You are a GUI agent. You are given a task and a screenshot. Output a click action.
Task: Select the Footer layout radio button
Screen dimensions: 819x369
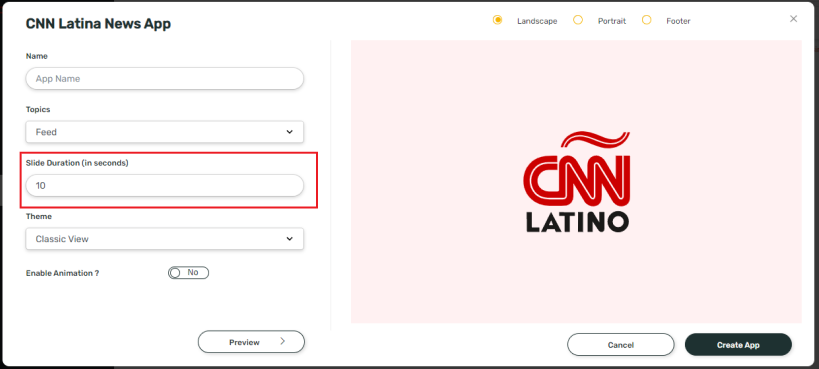pos(647,20)
